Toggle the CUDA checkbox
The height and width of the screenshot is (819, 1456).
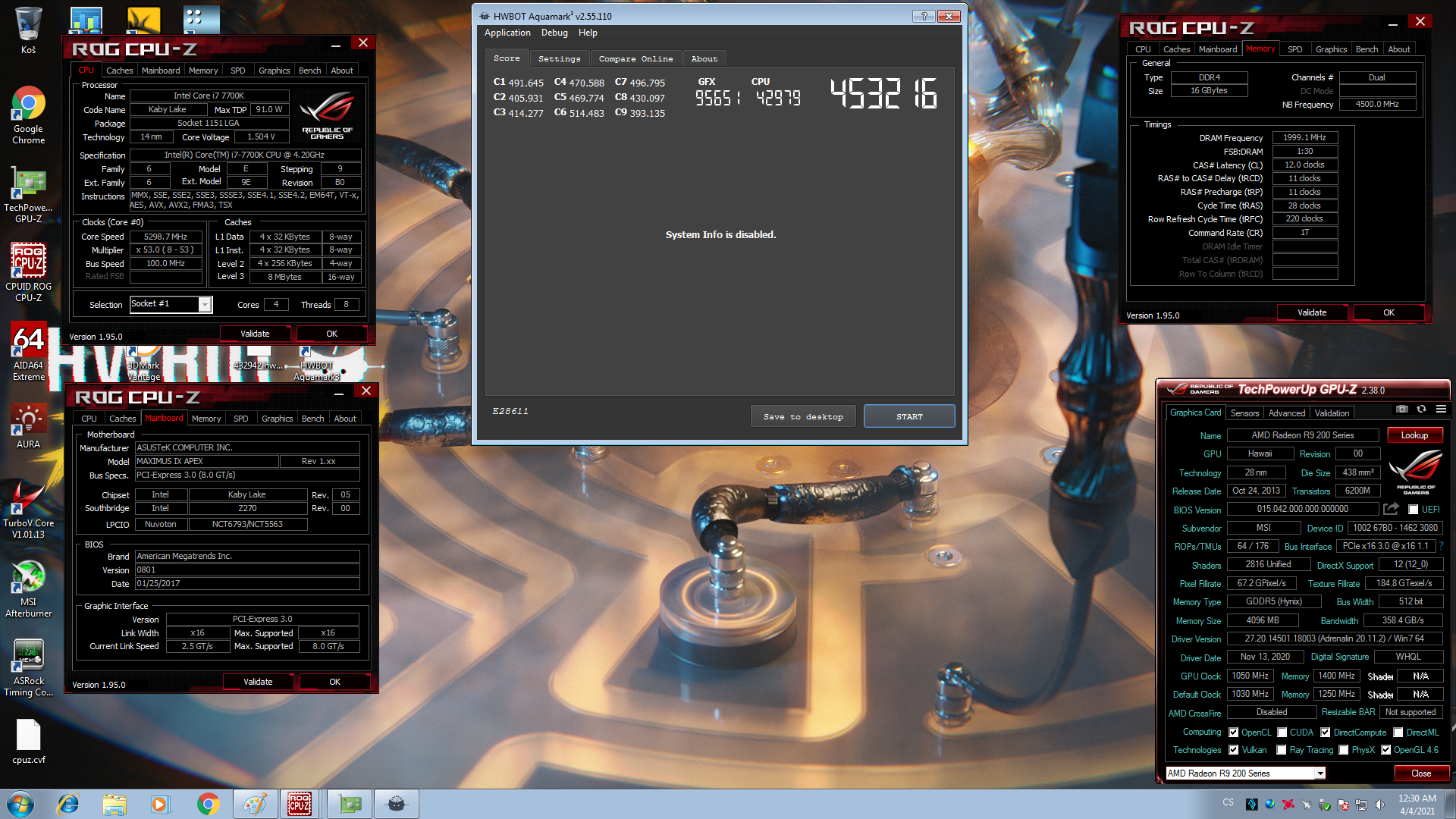tap(1282, 733)
